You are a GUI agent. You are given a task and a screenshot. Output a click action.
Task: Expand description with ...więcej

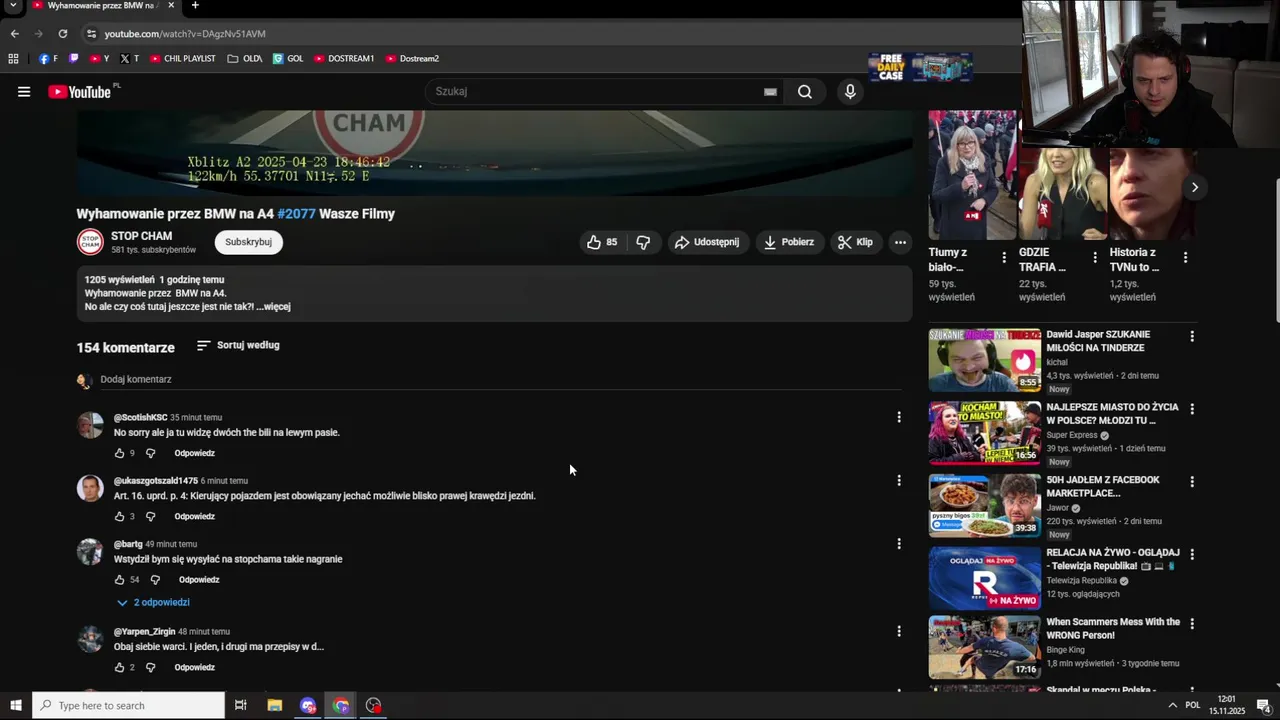pyautogui.click(x=273, y=307)
